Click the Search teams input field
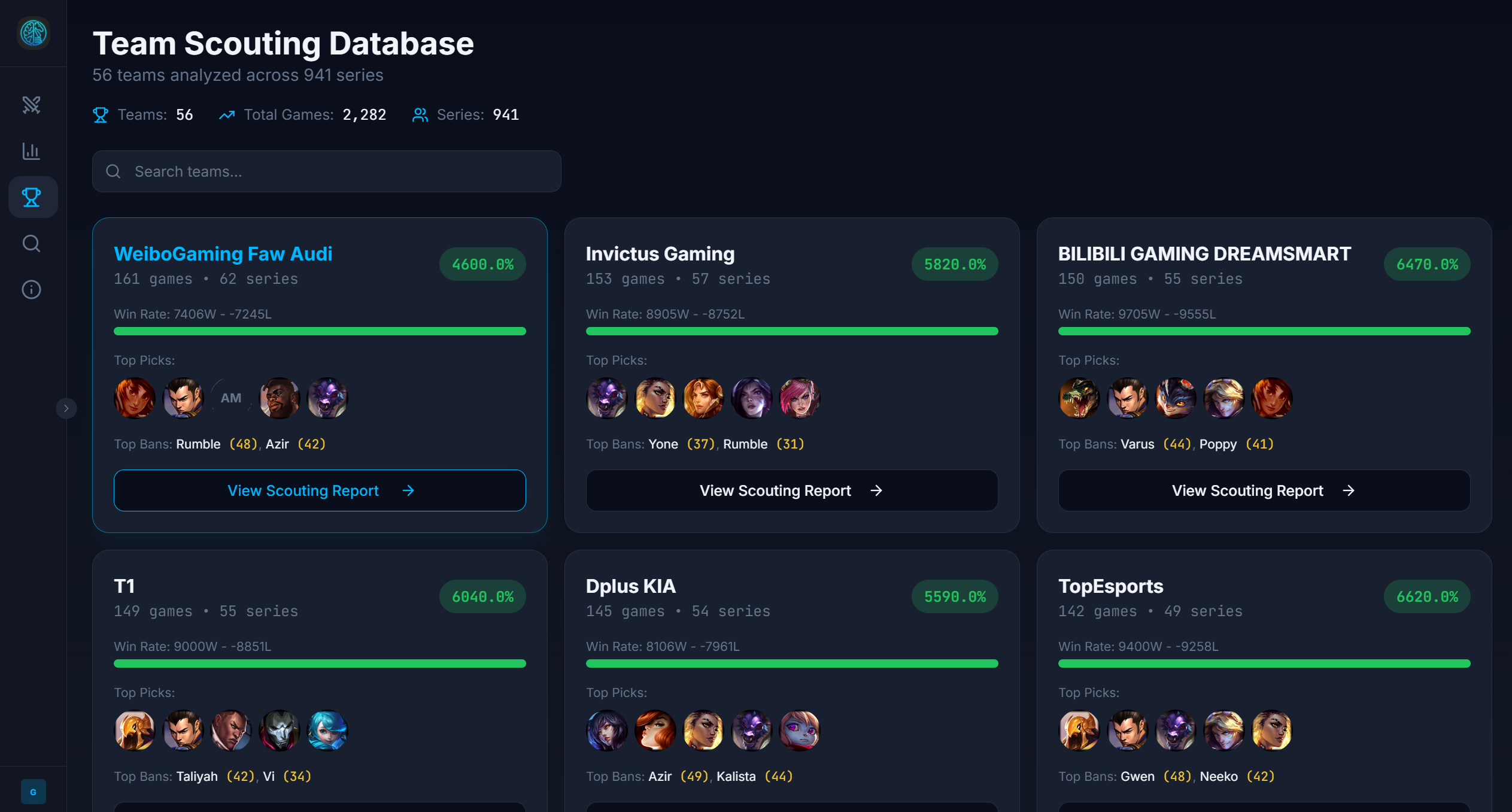 pyautogui.click(x=326, y=171)
